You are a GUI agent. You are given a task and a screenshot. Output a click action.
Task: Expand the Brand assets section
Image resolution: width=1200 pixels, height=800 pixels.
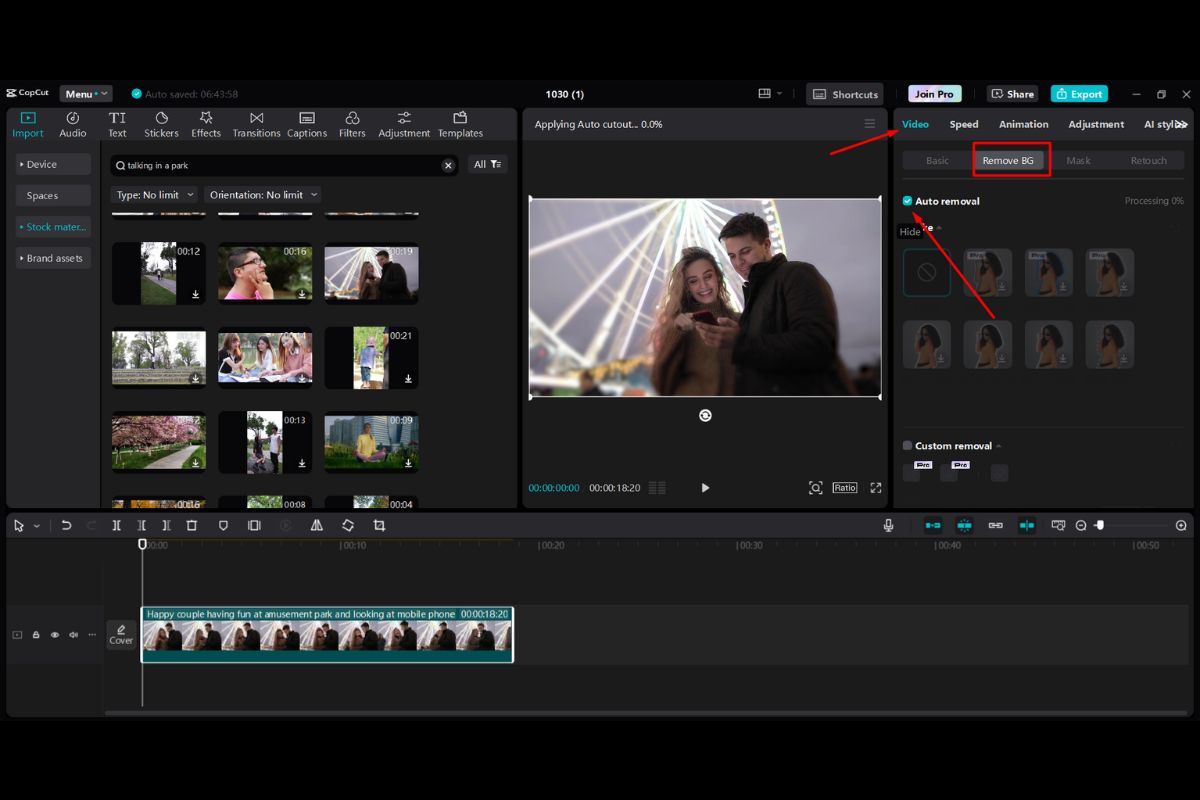pos(53,258)
